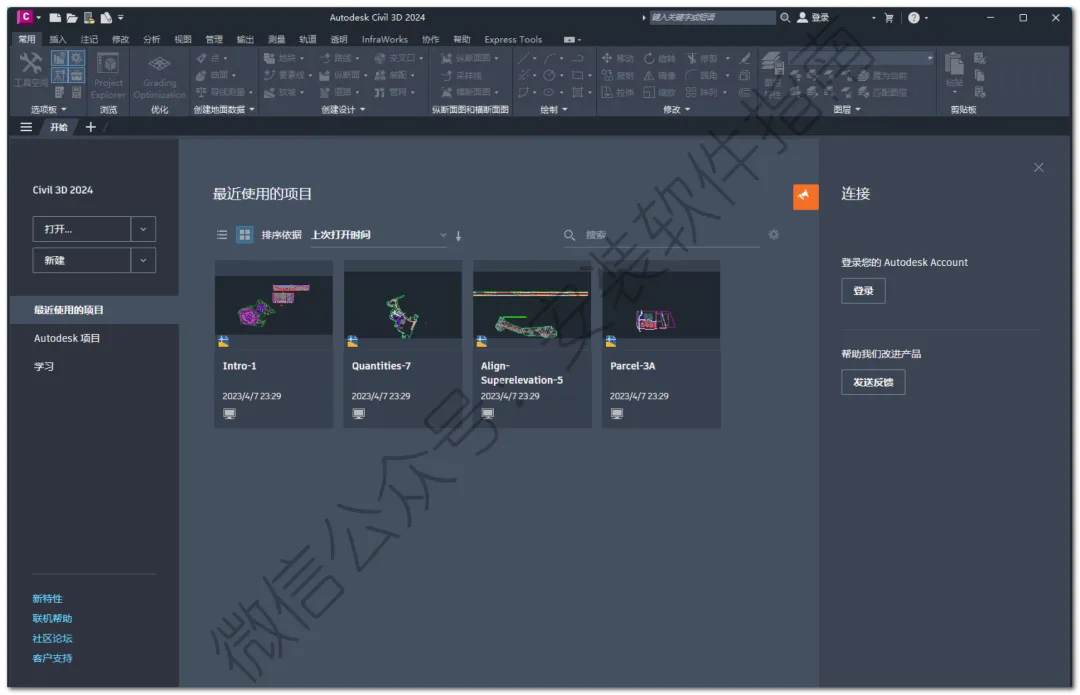Click the 发送反馈 button
Viewport: 1080px width, 695px height.
point(873,382)
